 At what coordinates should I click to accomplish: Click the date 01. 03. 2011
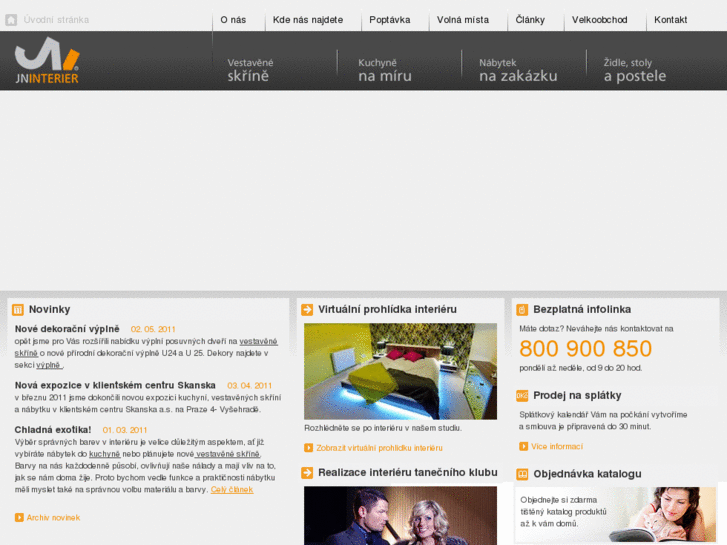(x=125, y=430)
